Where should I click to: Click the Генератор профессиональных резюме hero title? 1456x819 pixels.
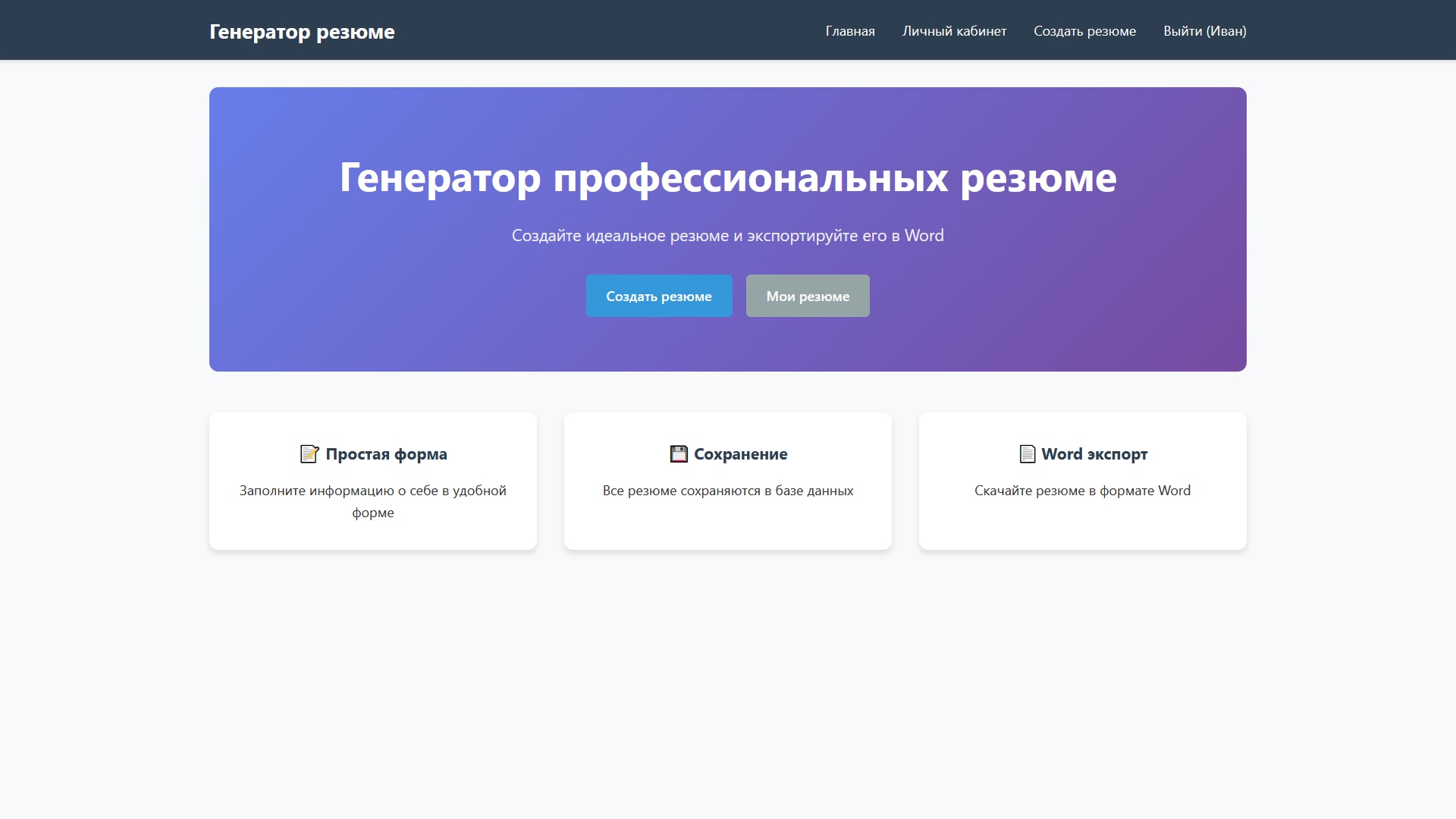(727, 177)
